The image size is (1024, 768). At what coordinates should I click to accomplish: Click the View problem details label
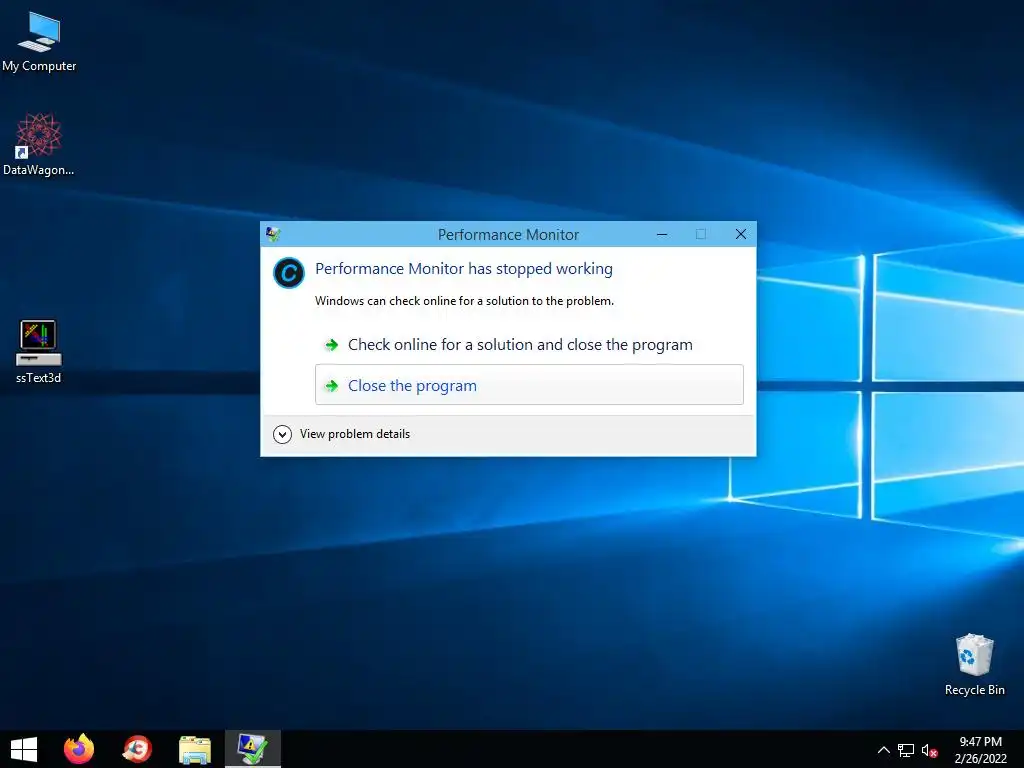coord(355,434)
